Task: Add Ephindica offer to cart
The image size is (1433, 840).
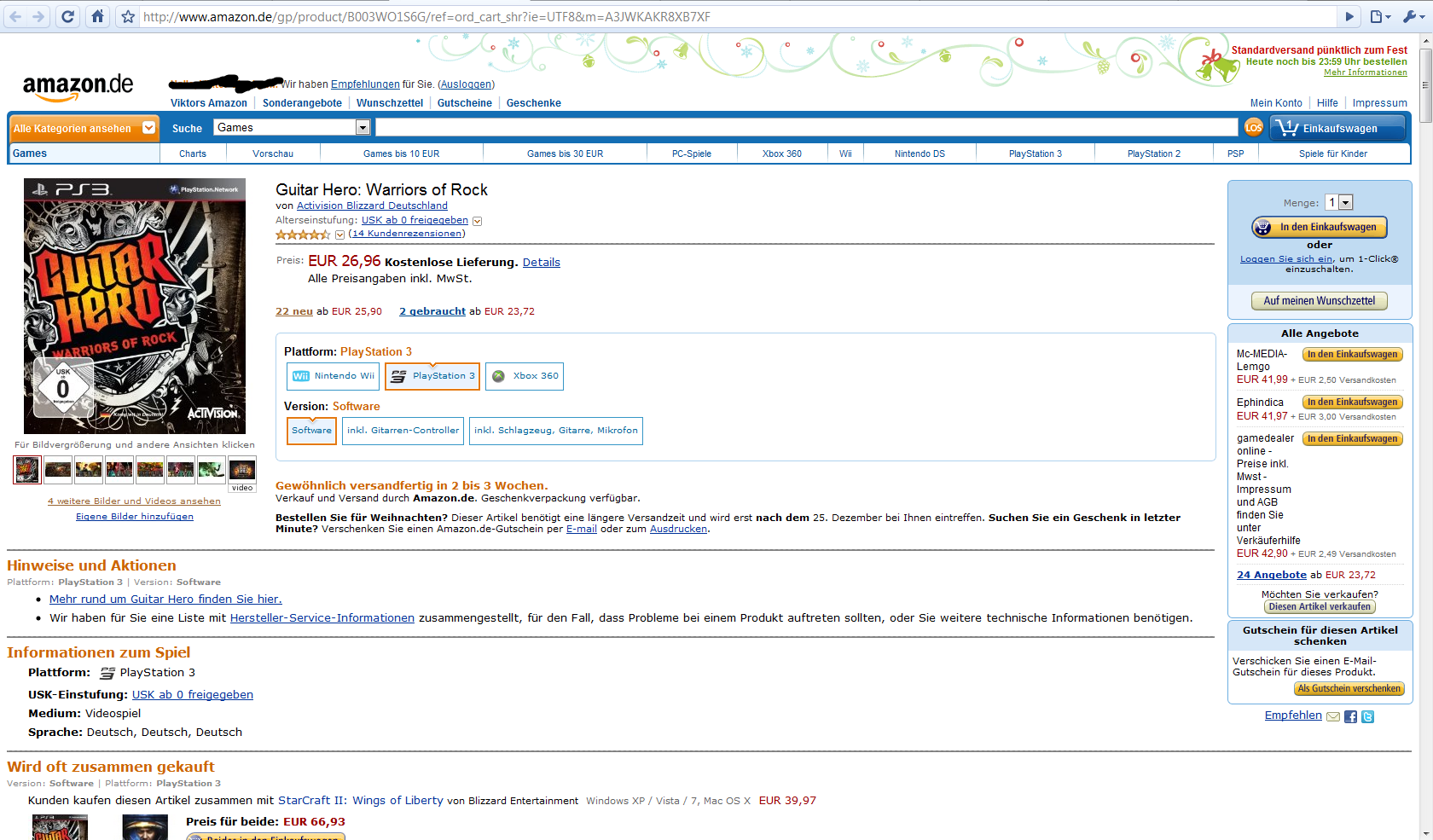Action: [x=1353, y=402]
